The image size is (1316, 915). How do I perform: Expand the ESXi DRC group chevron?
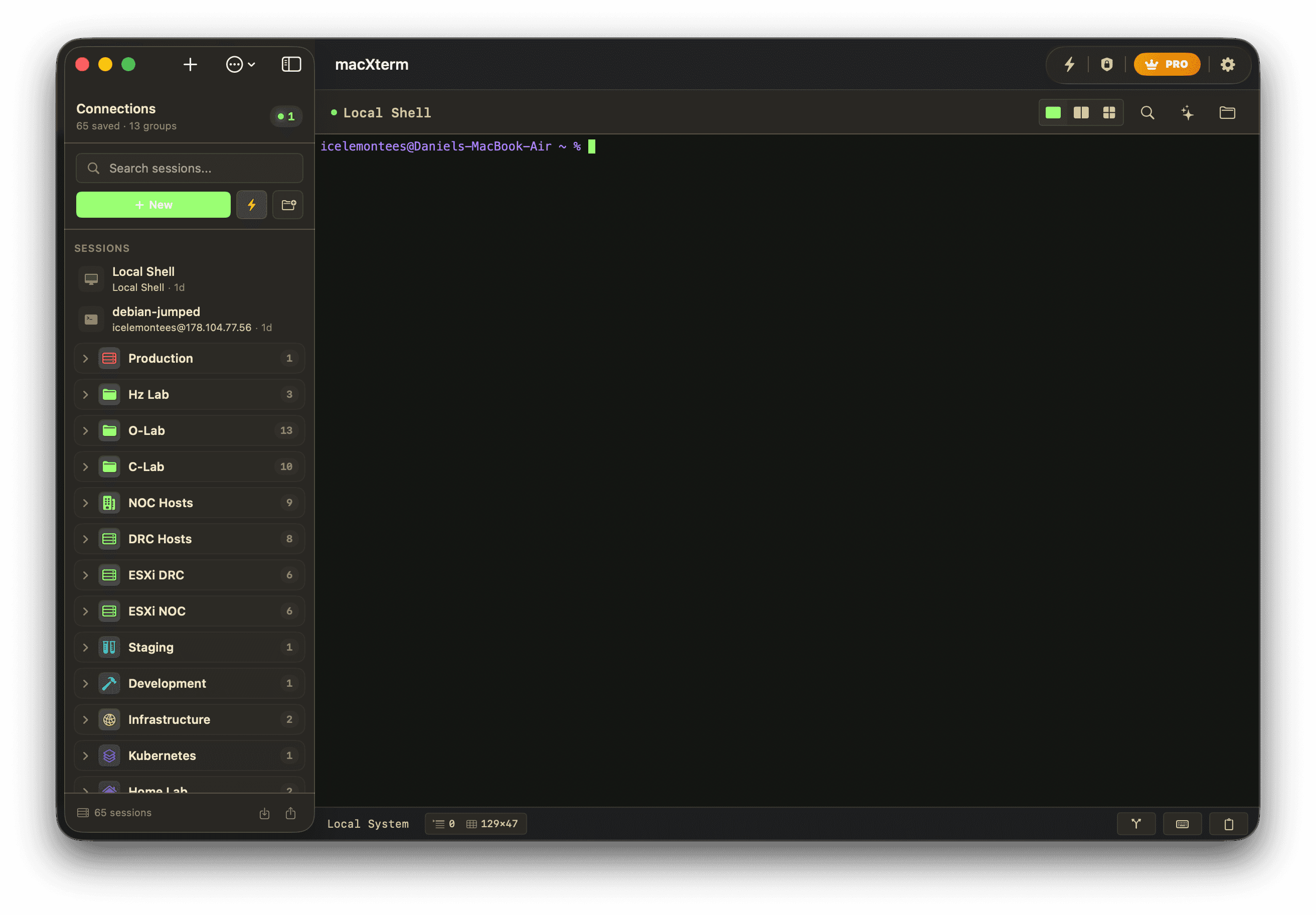click(x=86, y=575)
